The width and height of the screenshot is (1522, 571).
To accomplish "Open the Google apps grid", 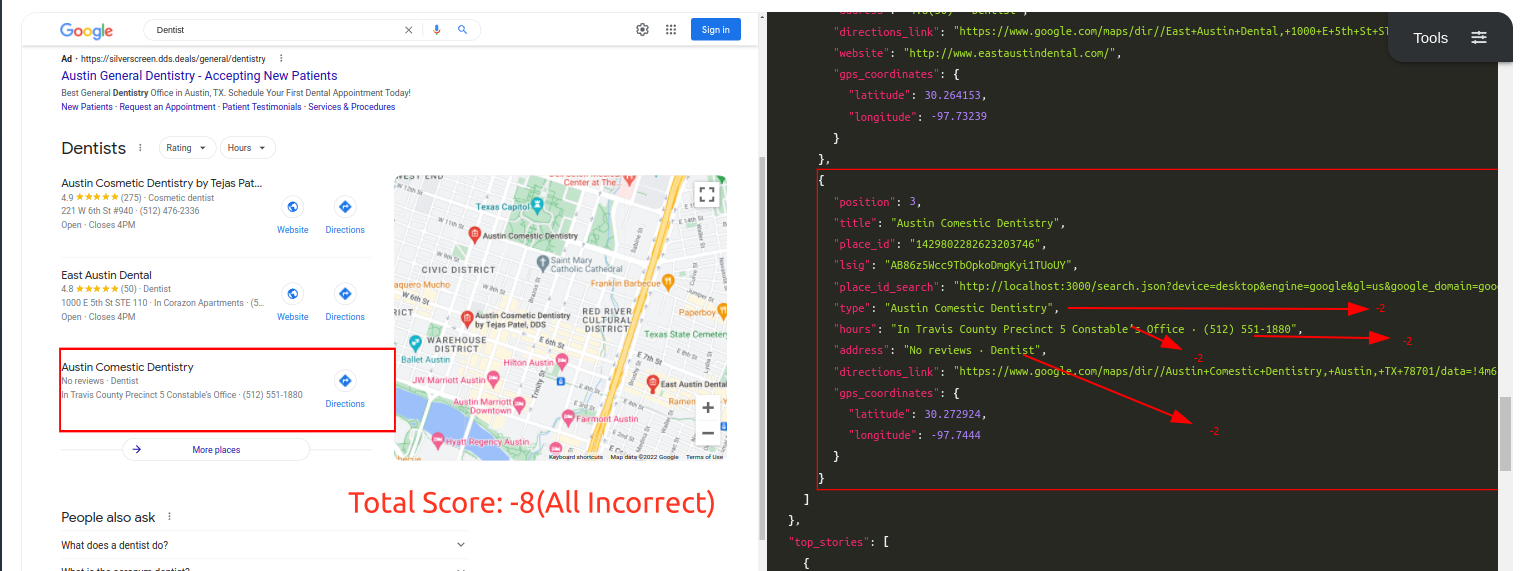I will coord(671,30).
